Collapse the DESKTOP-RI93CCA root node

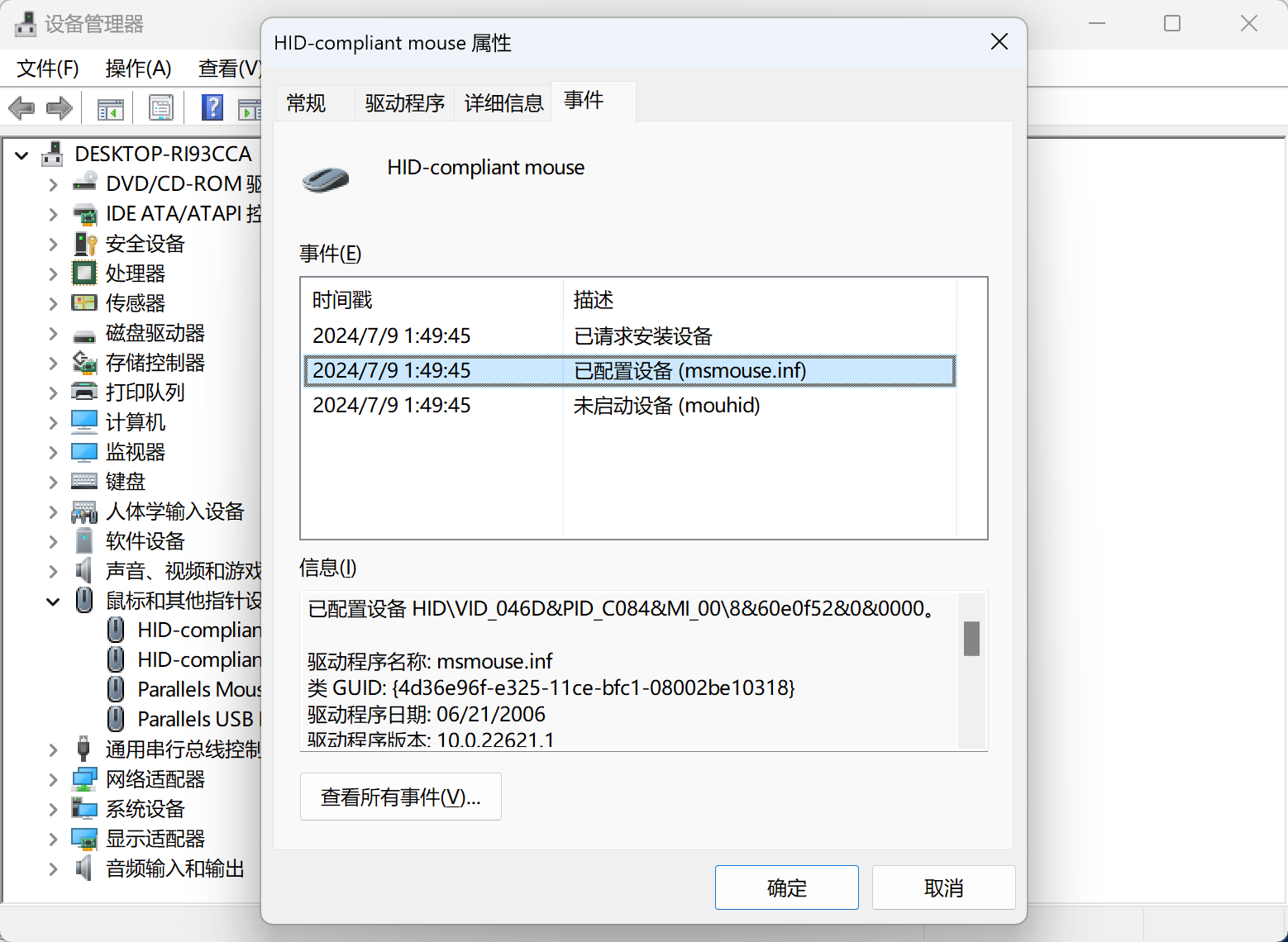[22, 155]
